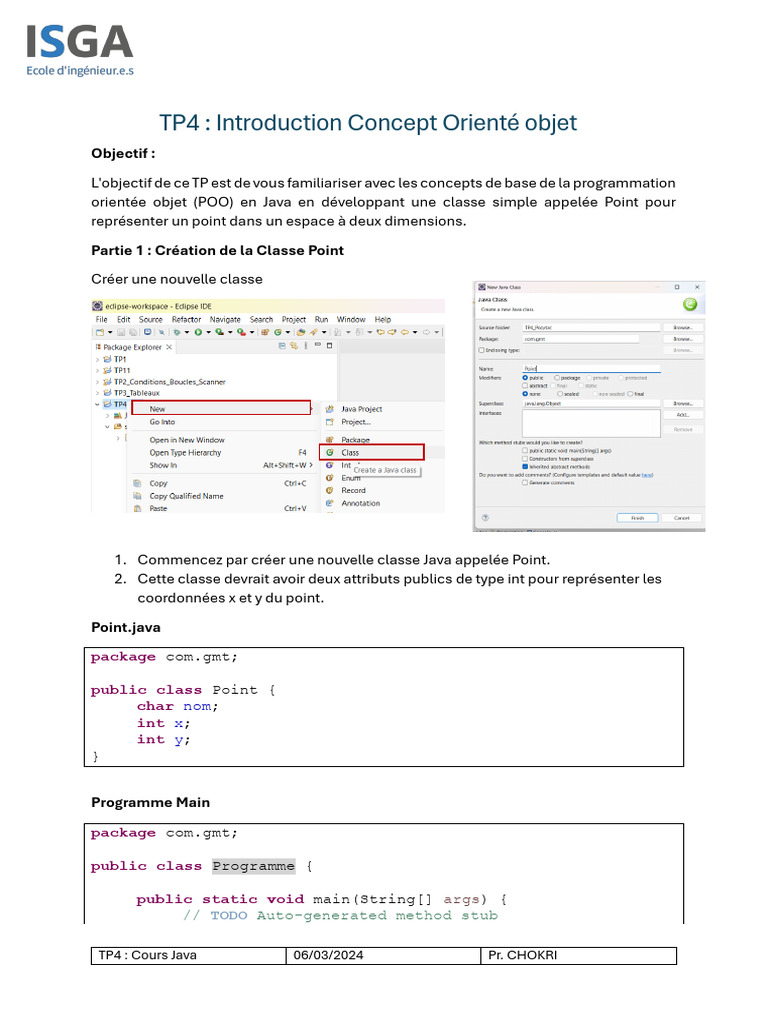Check Constructors from superclass checkbox

(x=525, y=458)
